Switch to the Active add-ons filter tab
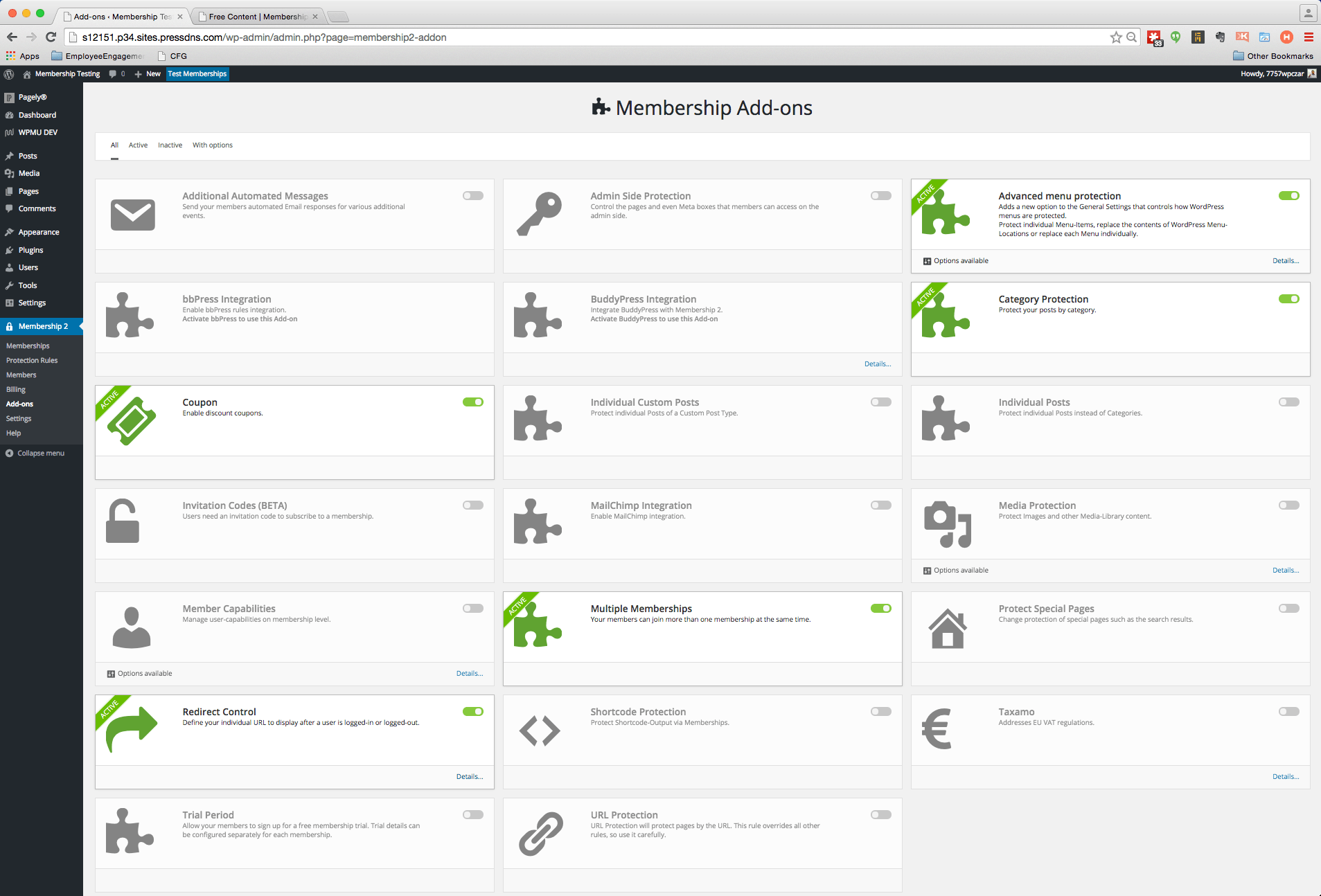This screenshot has width=1321, height=896. 138,145
